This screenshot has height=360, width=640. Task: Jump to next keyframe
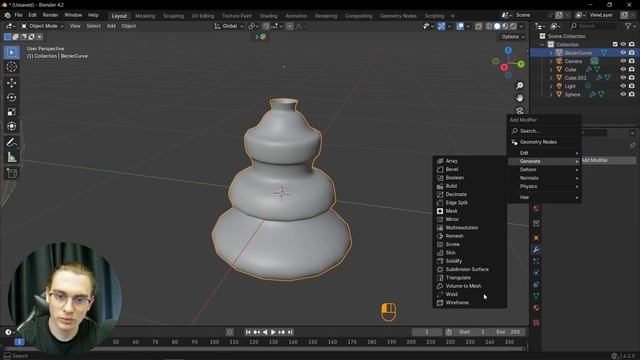point(282,332)
